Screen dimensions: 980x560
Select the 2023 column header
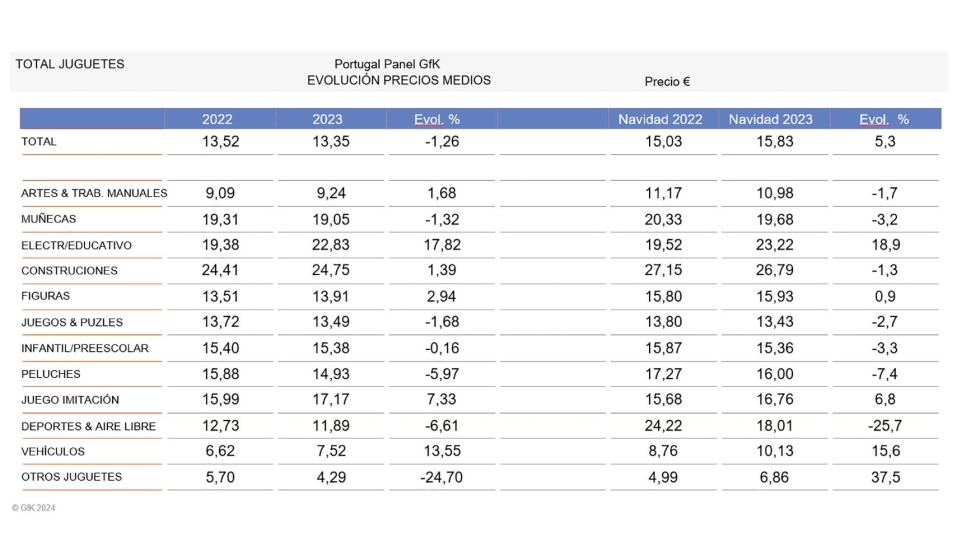(x=327, y=119)
